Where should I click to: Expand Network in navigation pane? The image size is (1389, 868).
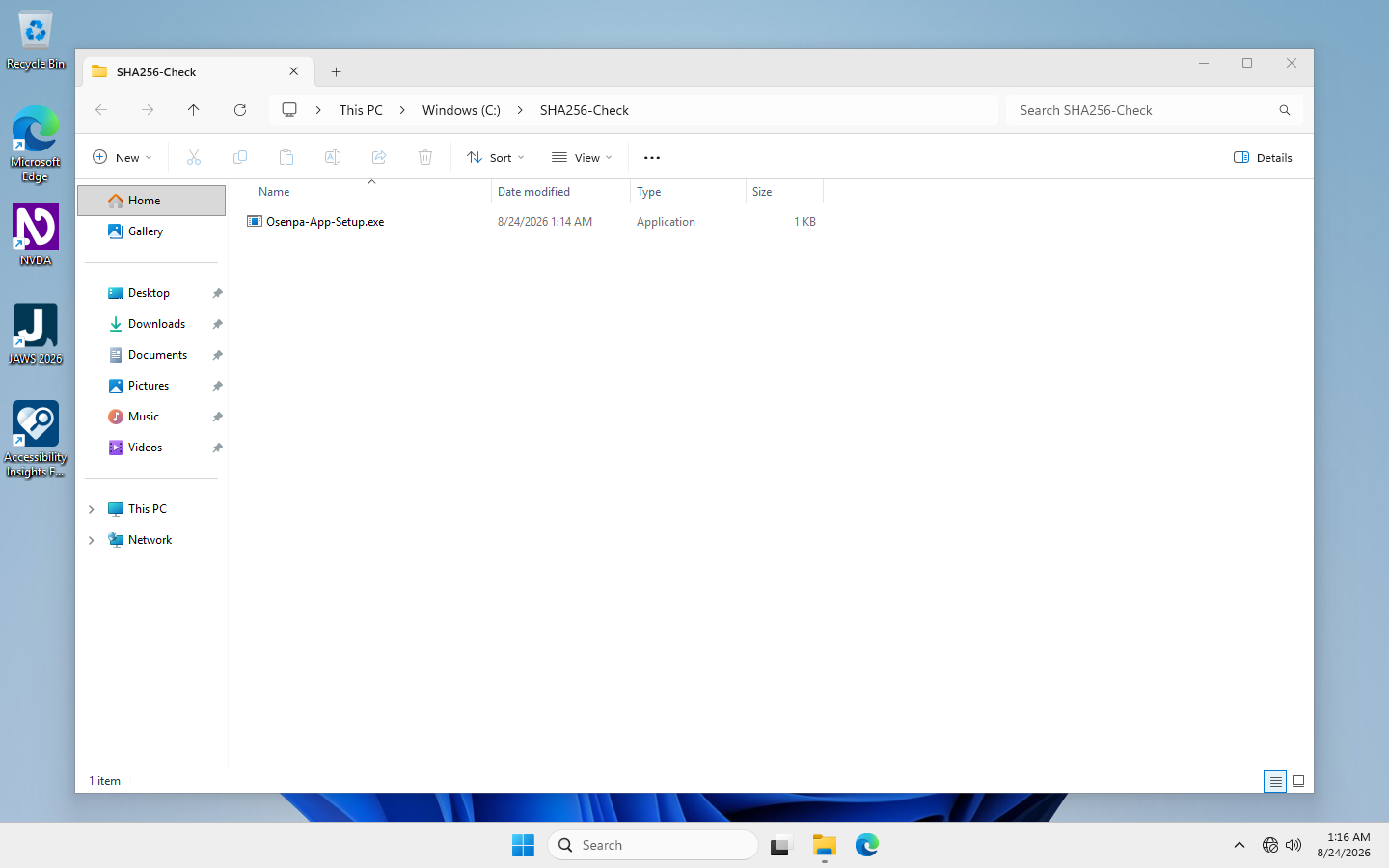coord(92,540)
